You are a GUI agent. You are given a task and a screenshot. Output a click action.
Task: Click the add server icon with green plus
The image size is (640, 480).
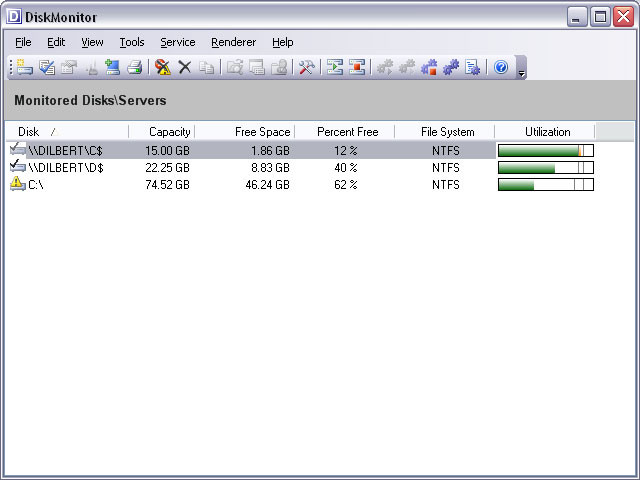pyautogui.click(x=112, y=67)
